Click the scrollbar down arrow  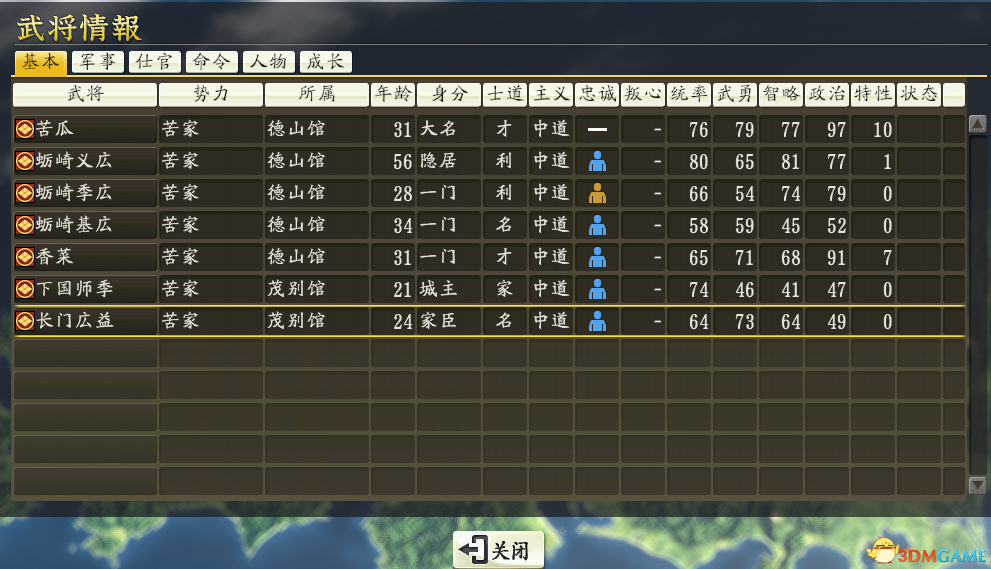(x=977, y=485)
